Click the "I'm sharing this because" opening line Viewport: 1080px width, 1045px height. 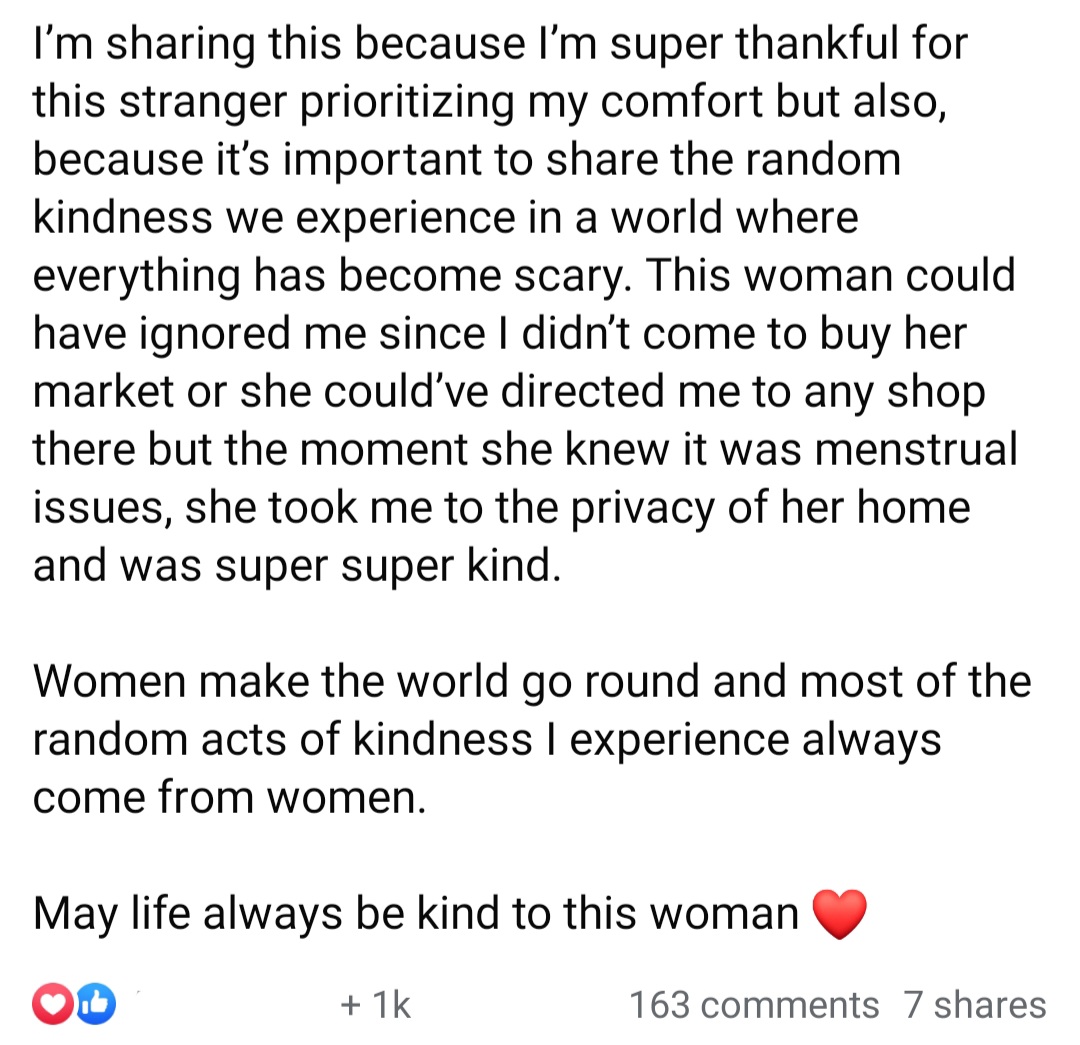coord(500,45)
